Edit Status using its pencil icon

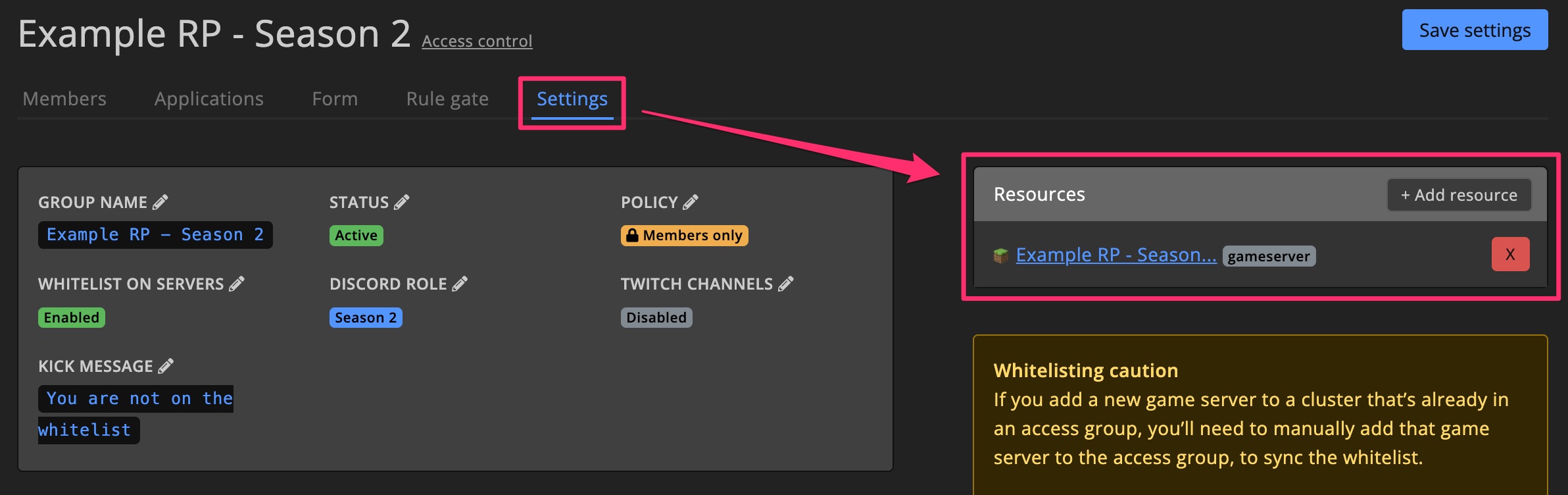point(402,202)
